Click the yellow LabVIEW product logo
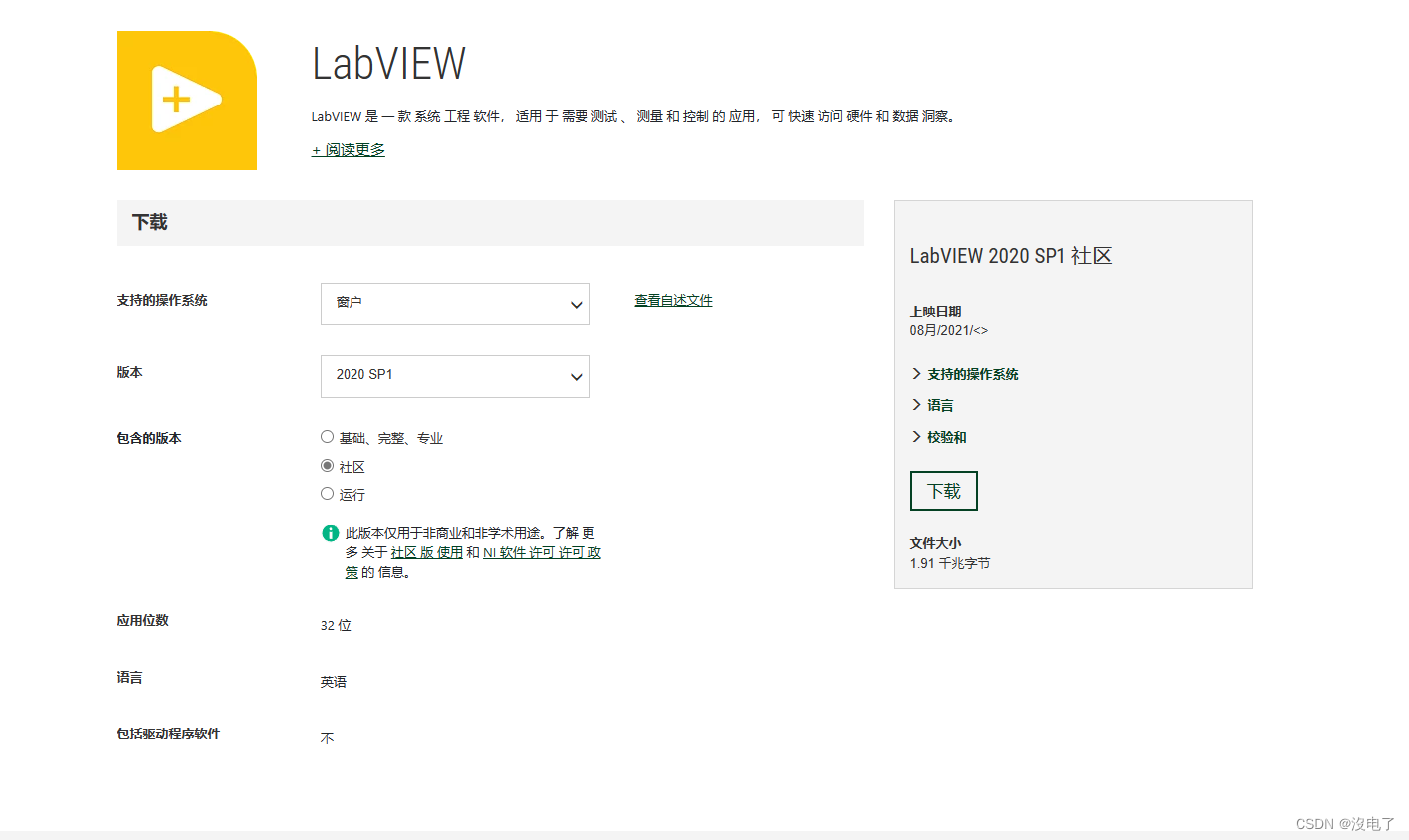This screenshot has height=840, width=1409. click(186, 100)
